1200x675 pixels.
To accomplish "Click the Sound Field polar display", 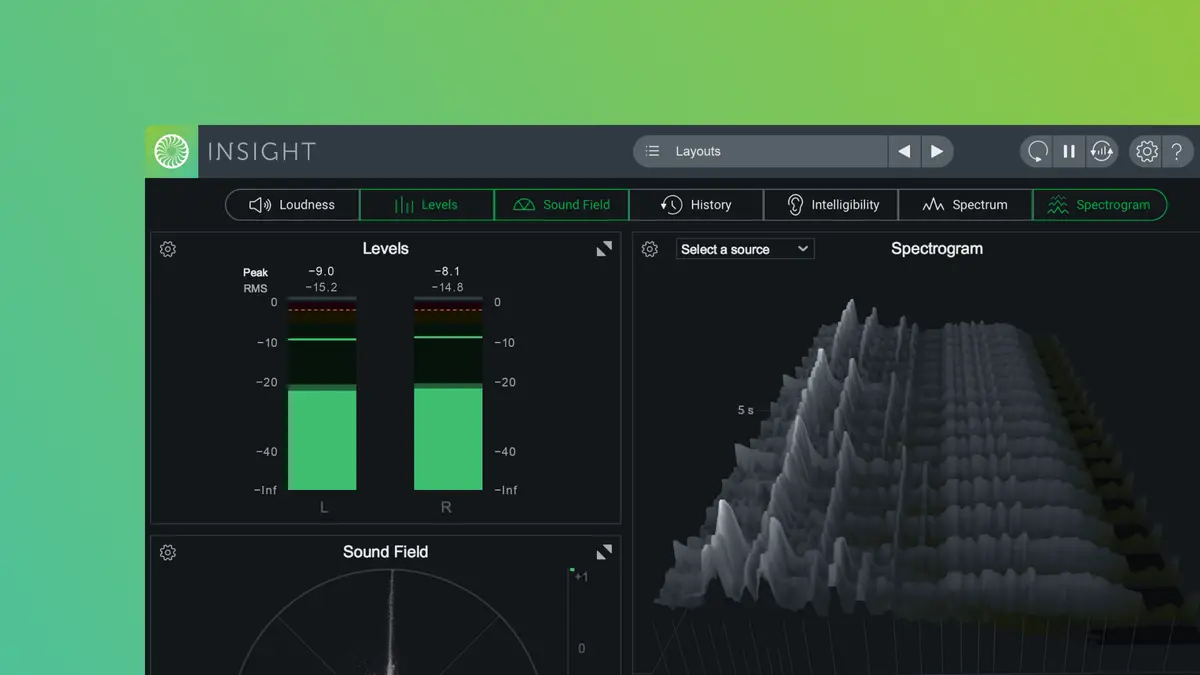I will [390, 622].
